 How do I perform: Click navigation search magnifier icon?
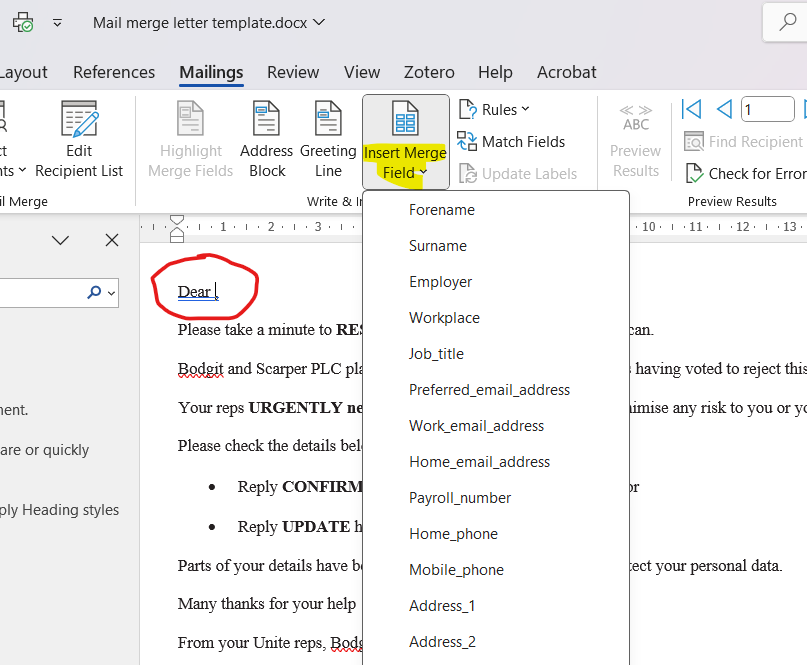(94, 292)
